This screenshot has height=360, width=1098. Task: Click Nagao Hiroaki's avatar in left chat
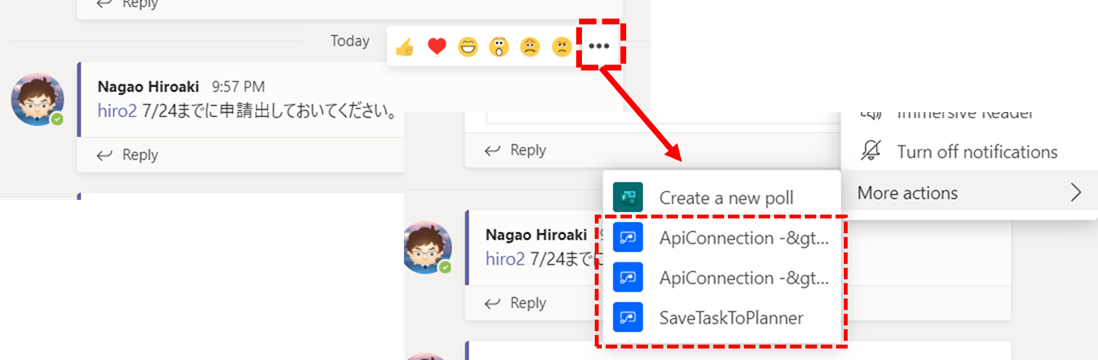pyautogui.click(x=37, y=99)
